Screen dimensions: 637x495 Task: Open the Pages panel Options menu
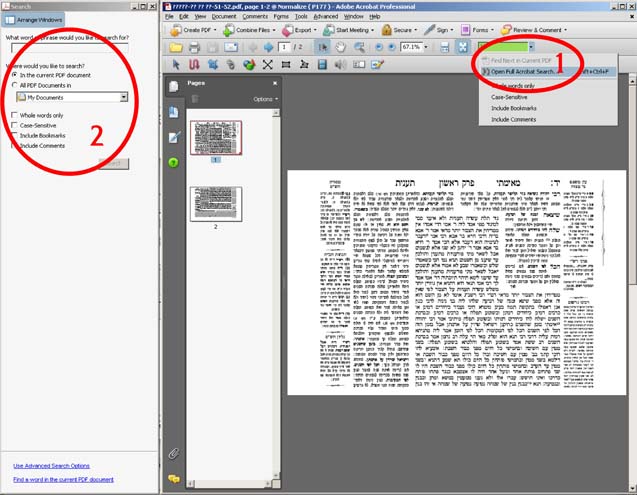tap(266, 99)
